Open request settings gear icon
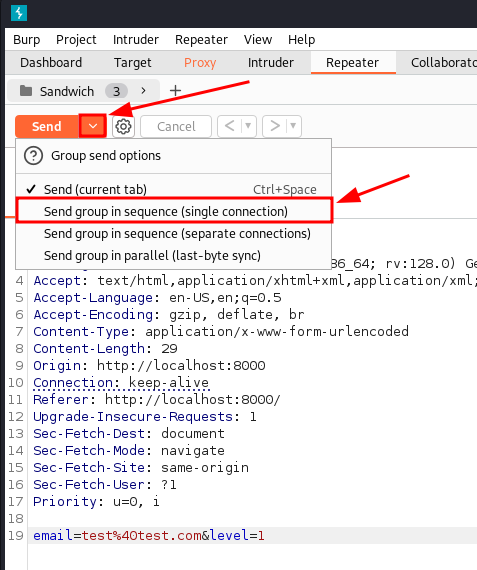This screenshot has height=570, width=477. click(x=123, y=127)
